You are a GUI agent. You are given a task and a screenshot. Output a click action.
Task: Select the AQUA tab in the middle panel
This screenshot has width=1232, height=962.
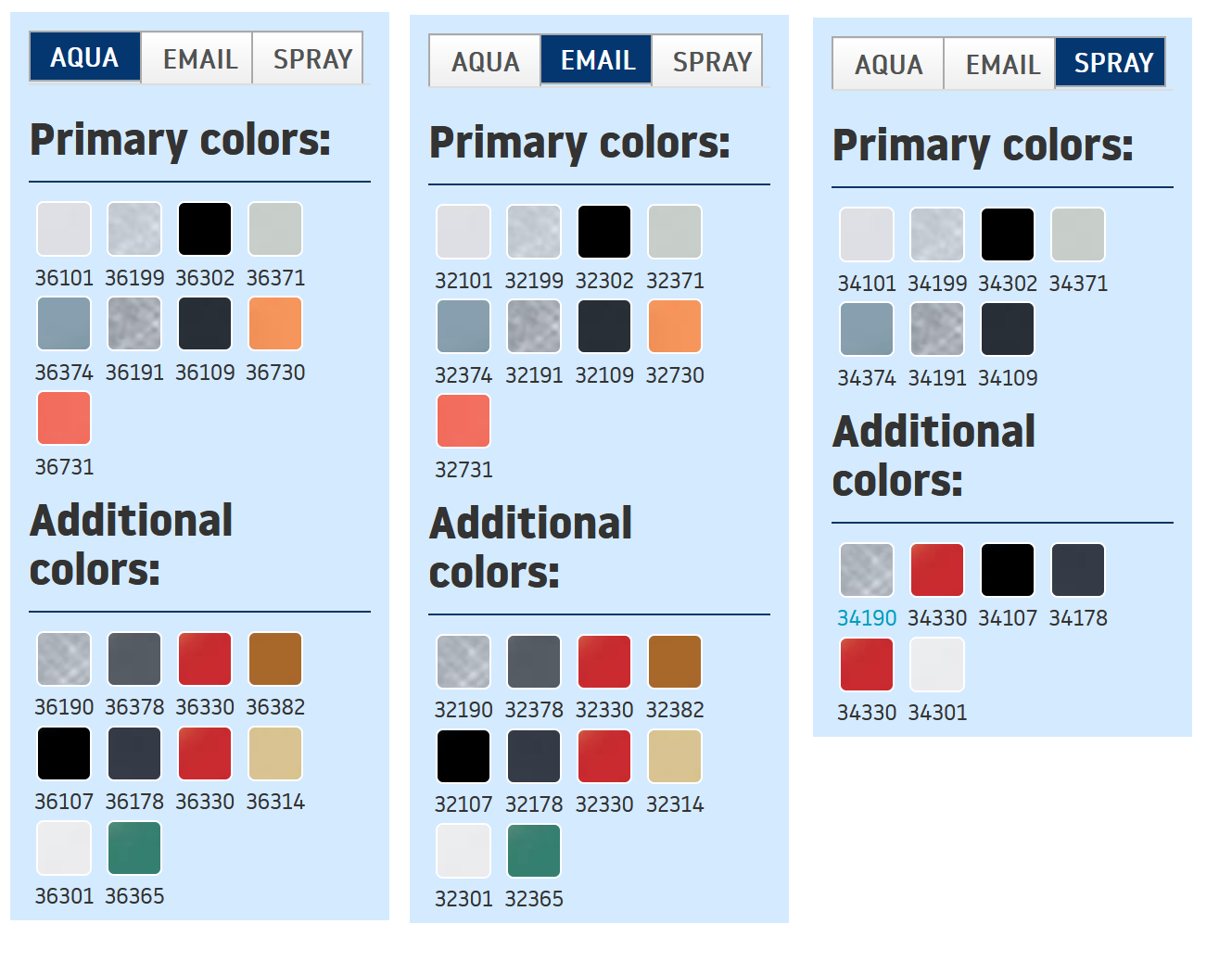pyautogui.click(x=485, y=62)
